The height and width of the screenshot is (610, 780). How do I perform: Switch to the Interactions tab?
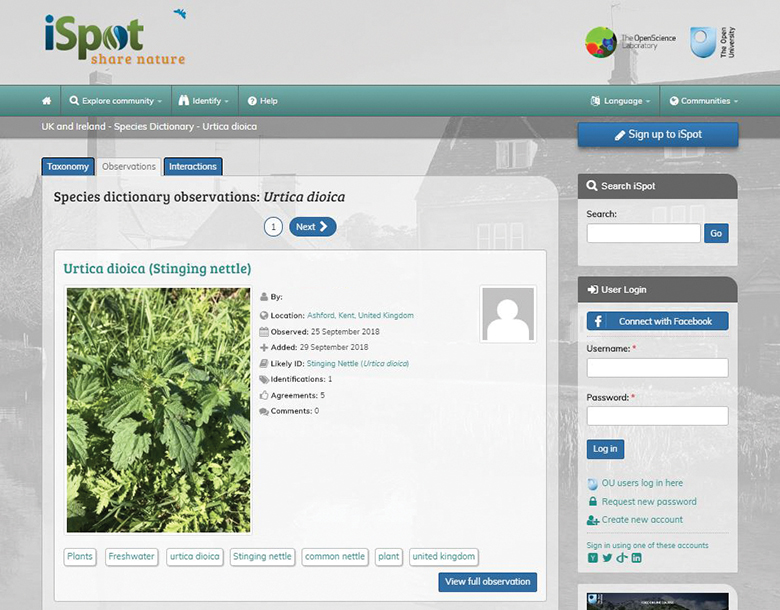(193, 167)
